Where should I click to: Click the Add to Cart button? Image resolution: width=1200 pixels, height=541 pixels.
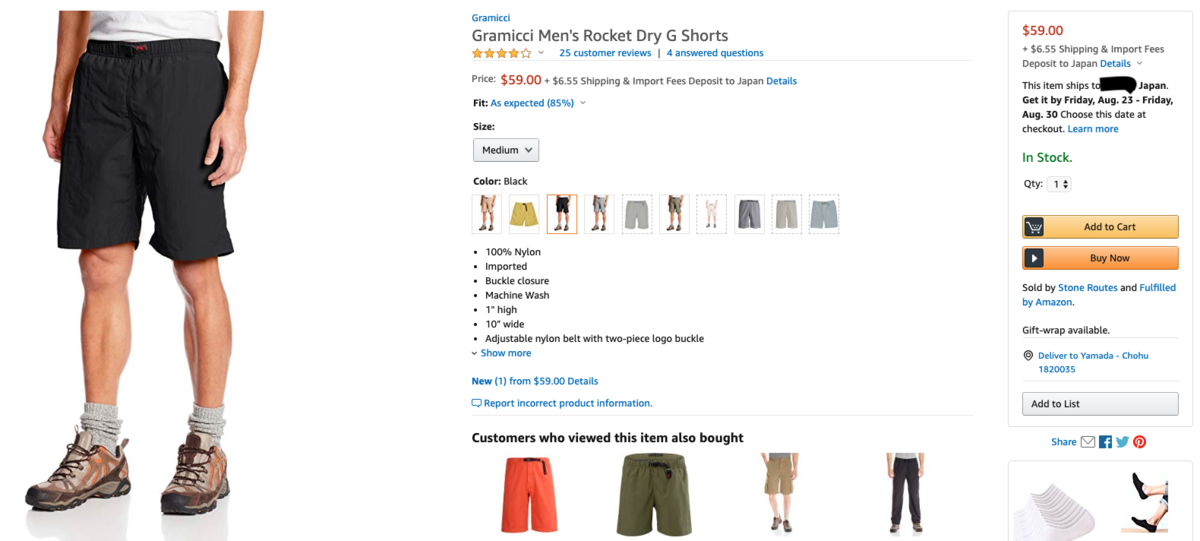[x=1100, y=227]
